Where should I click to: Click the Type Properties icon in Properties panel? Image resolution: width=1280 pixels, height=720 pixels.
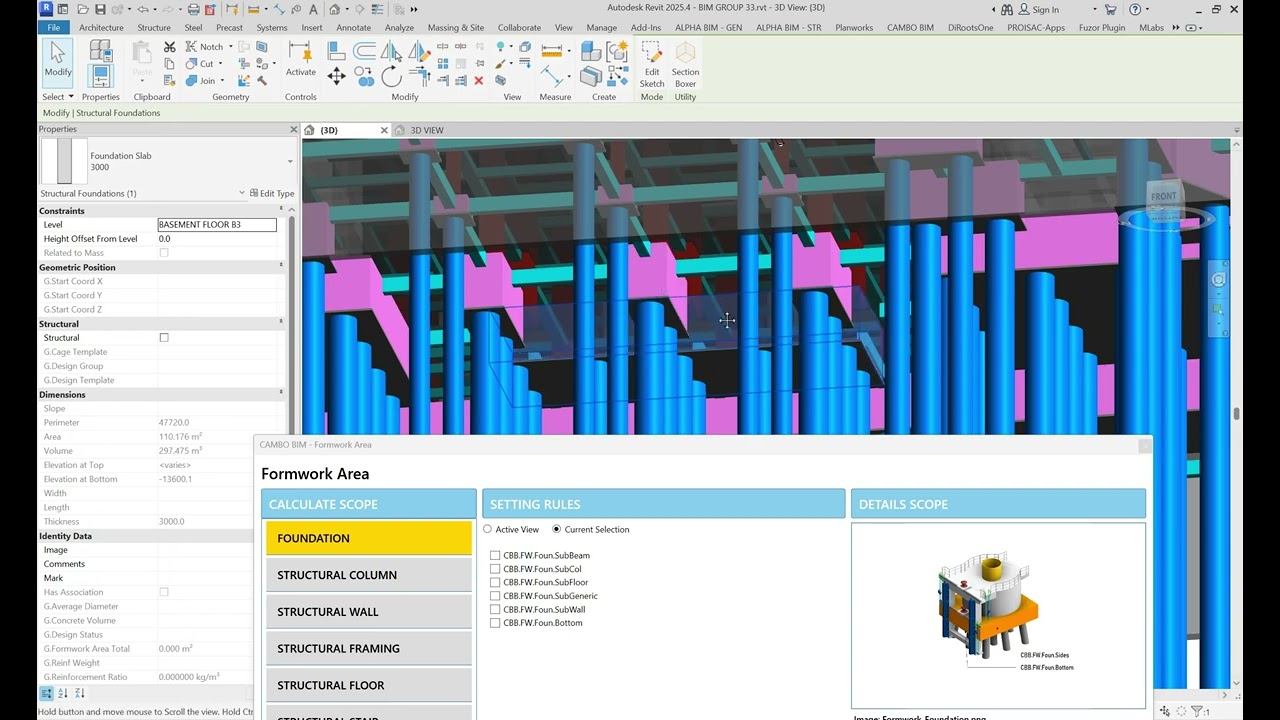100,50
